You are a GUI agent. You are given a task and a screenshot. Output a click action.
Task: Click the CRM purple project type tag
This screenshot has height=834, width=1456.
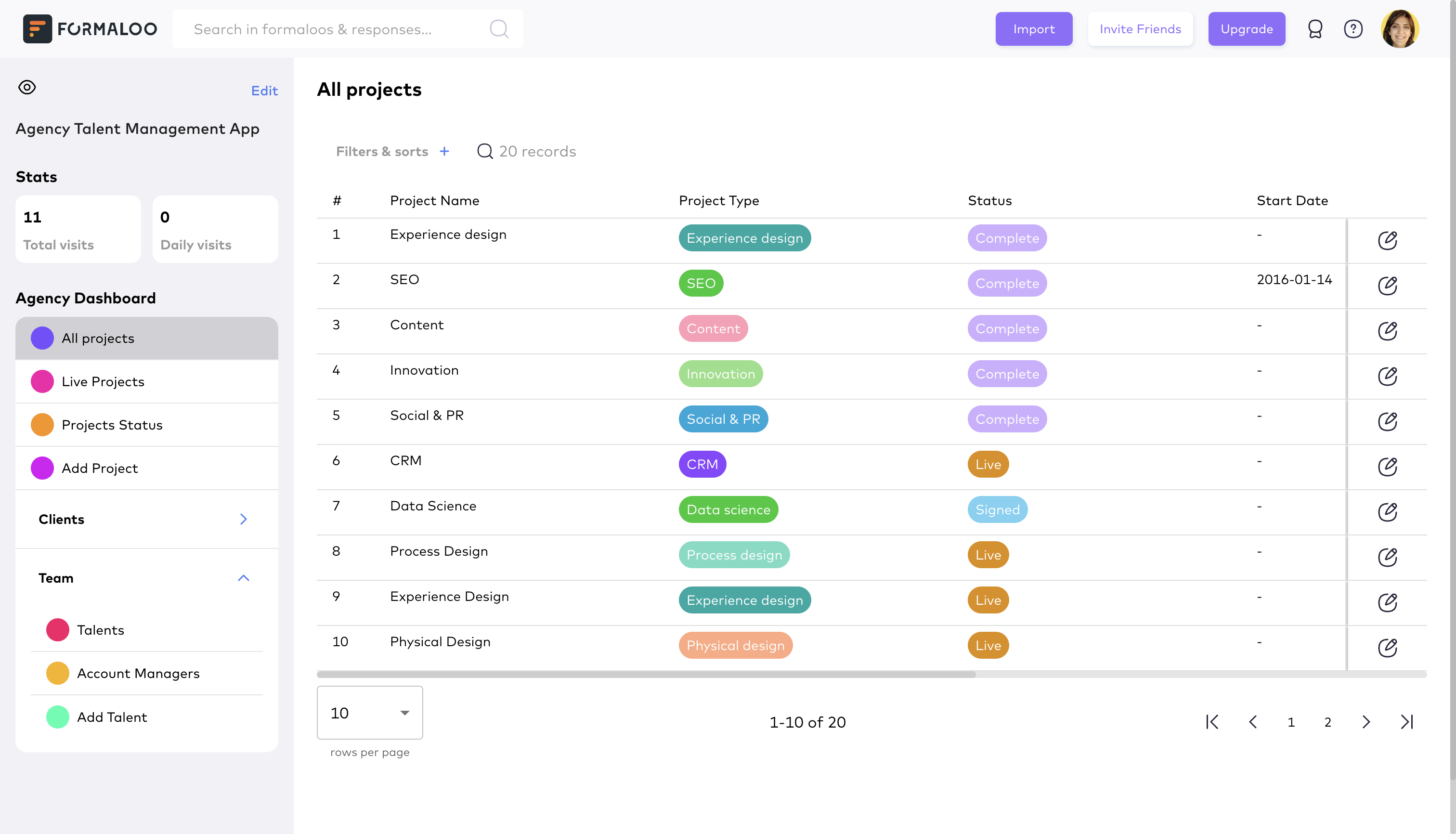click(702, 464)
